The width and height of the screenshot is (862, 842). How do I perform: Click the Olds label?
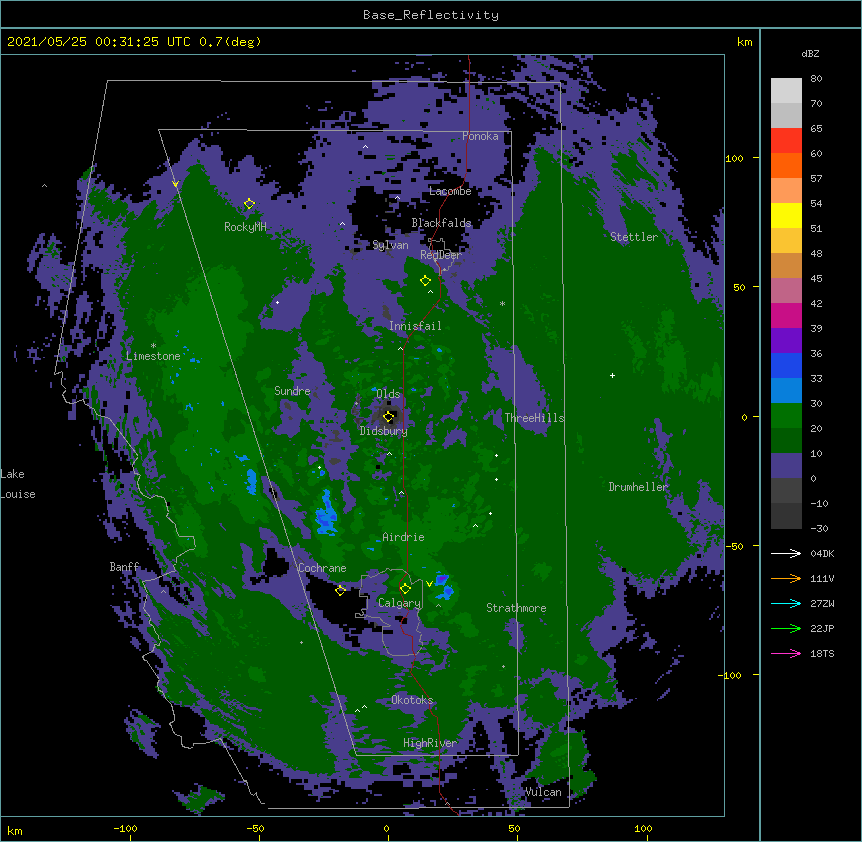tap(388, 394)
